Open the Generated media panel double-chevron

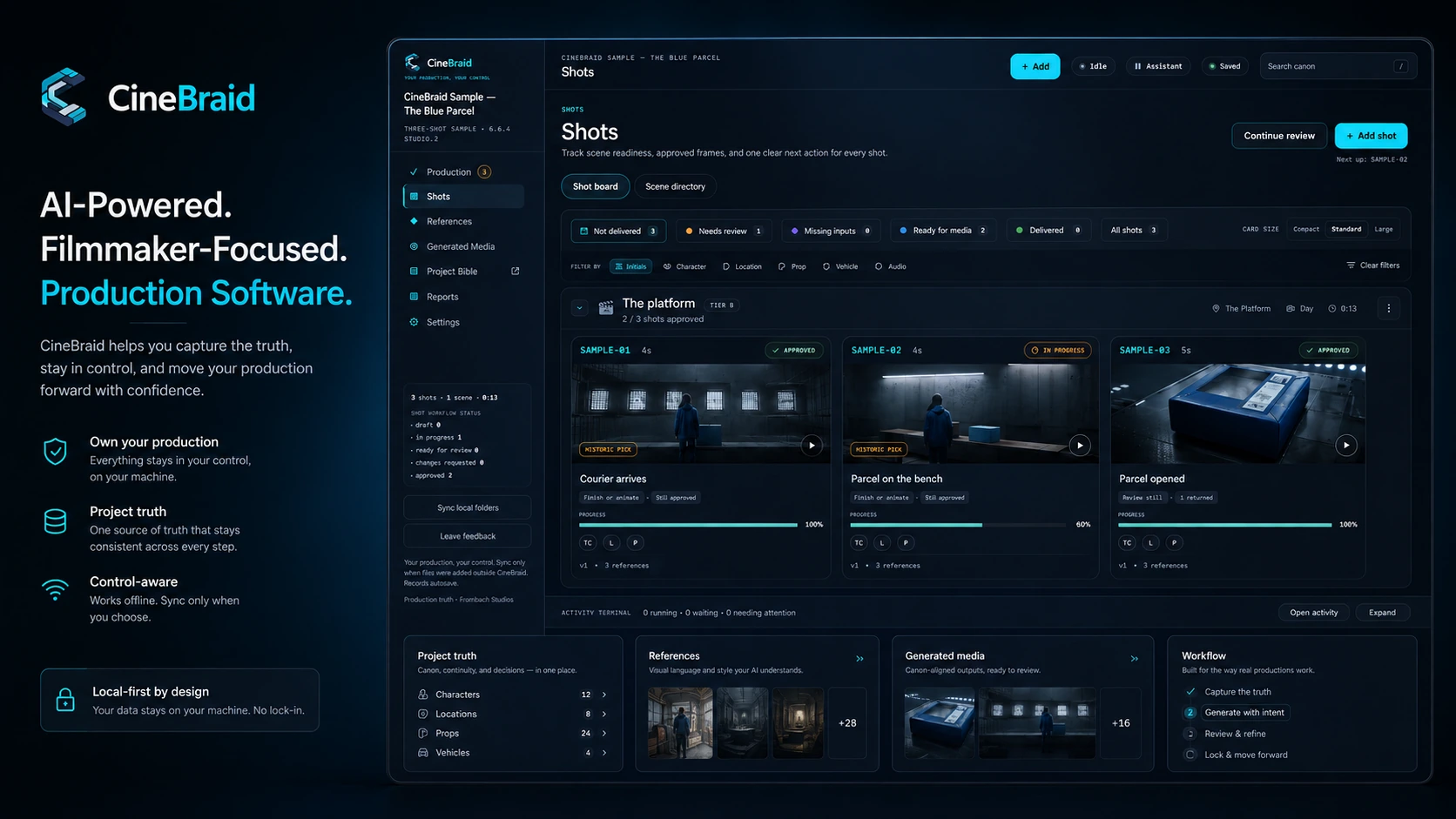[1134, 659]
